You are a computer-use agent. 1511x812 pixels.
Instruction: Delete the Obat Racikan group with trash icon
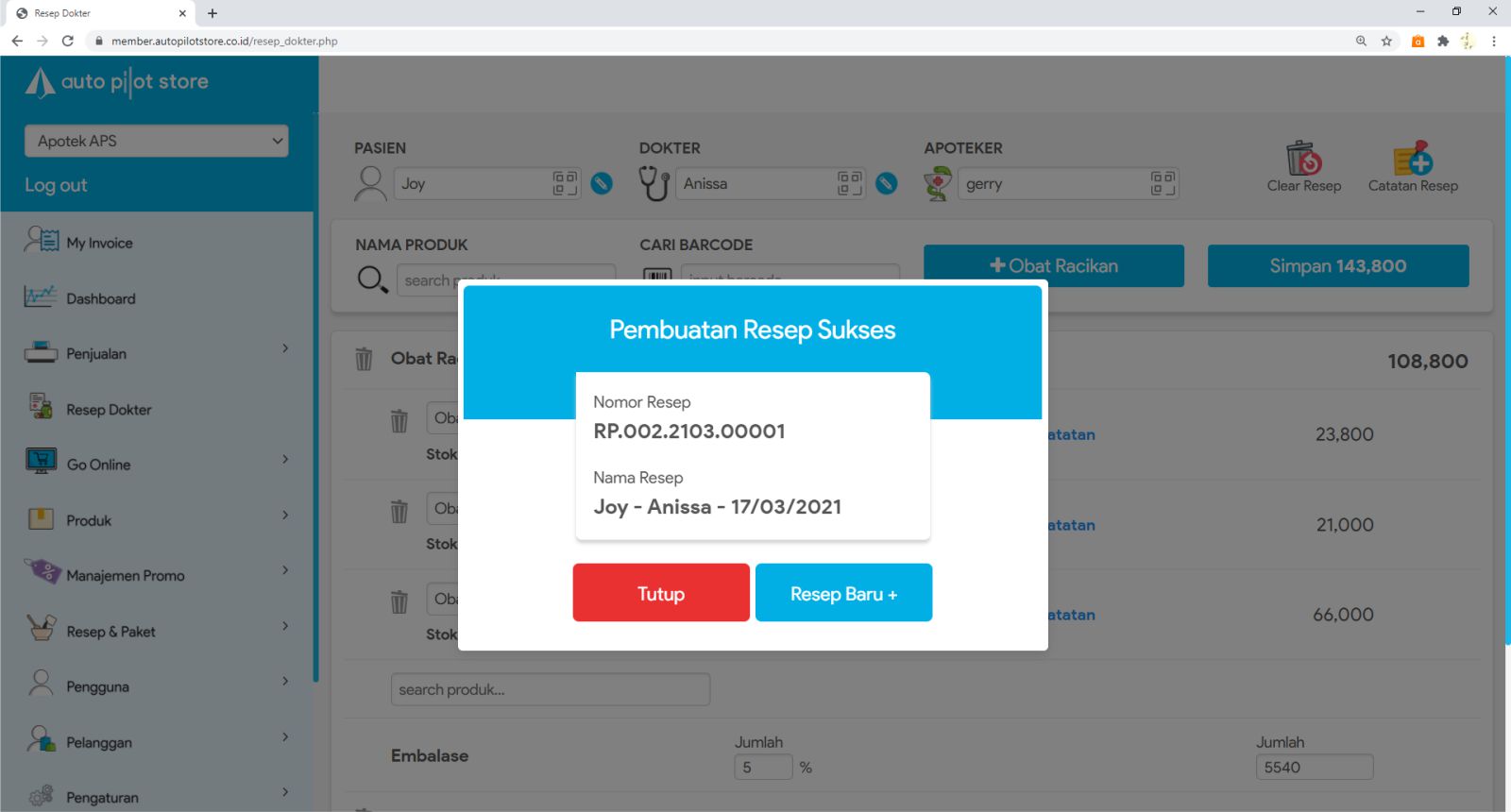click(x=364, y=359)
